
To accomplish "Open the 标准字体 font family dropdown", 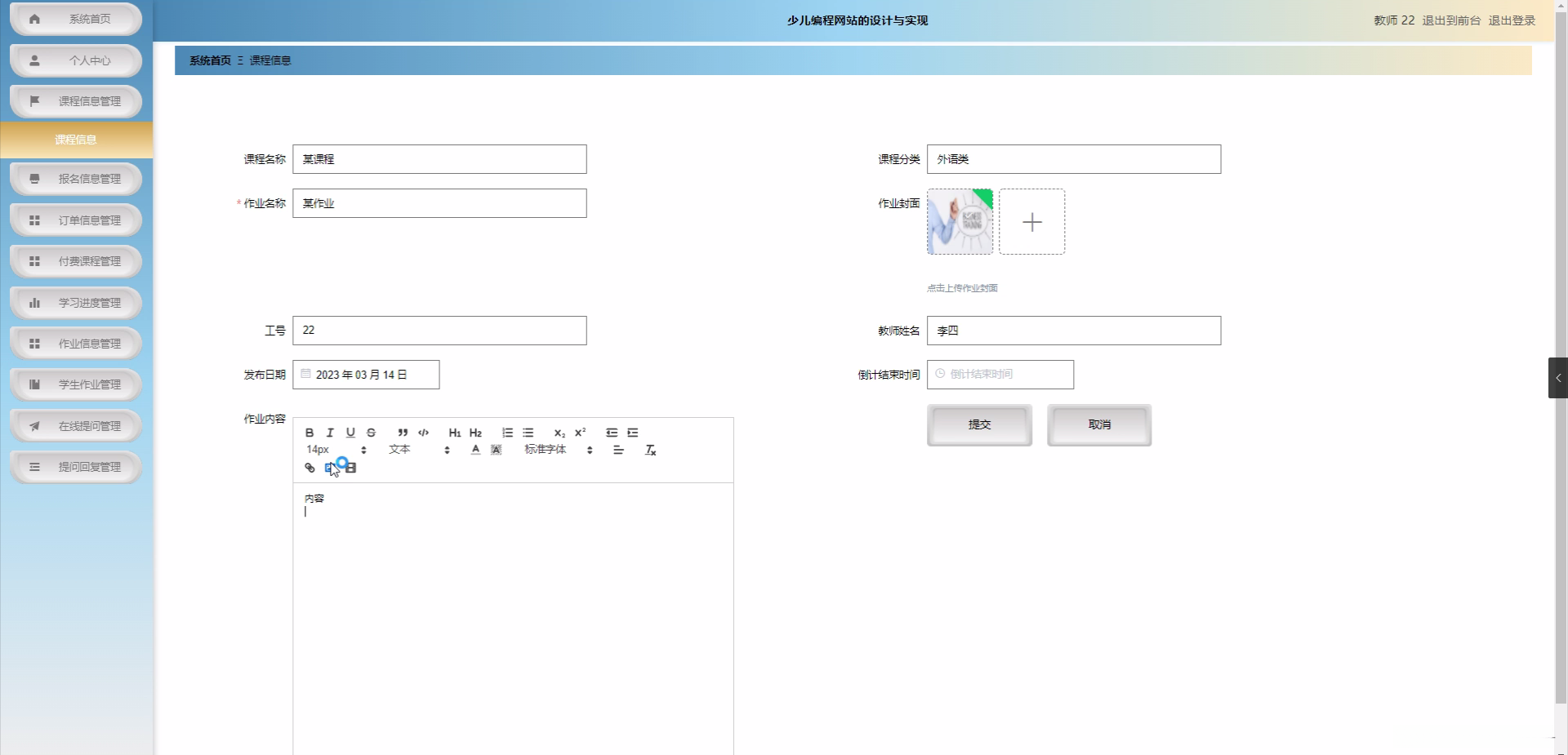I will [x=559, y=450].
